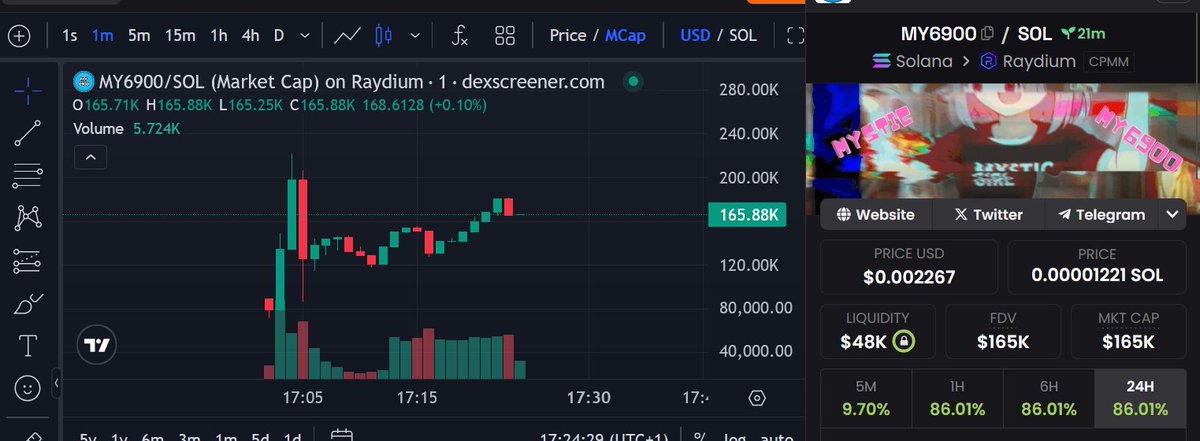Collapse the legend under the Volume label

90,157
